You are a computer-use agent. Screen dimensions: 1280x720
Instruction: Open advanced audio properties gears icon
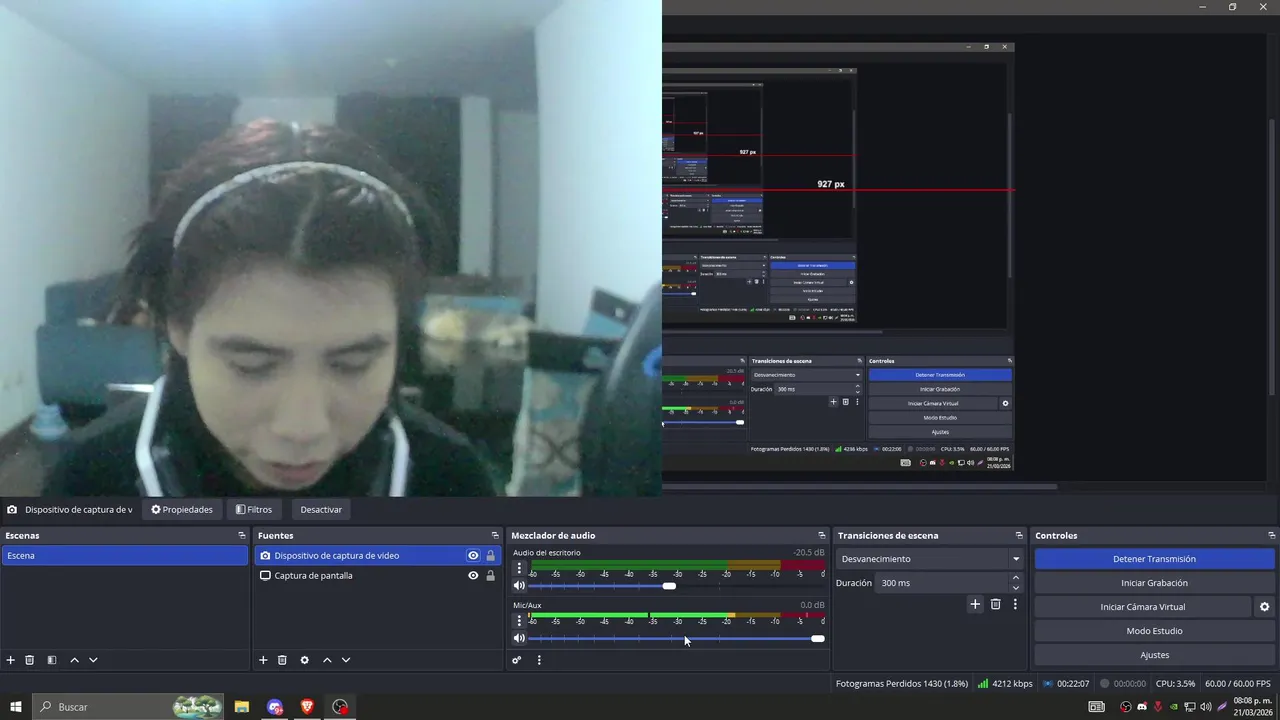[x=516, y=660]
